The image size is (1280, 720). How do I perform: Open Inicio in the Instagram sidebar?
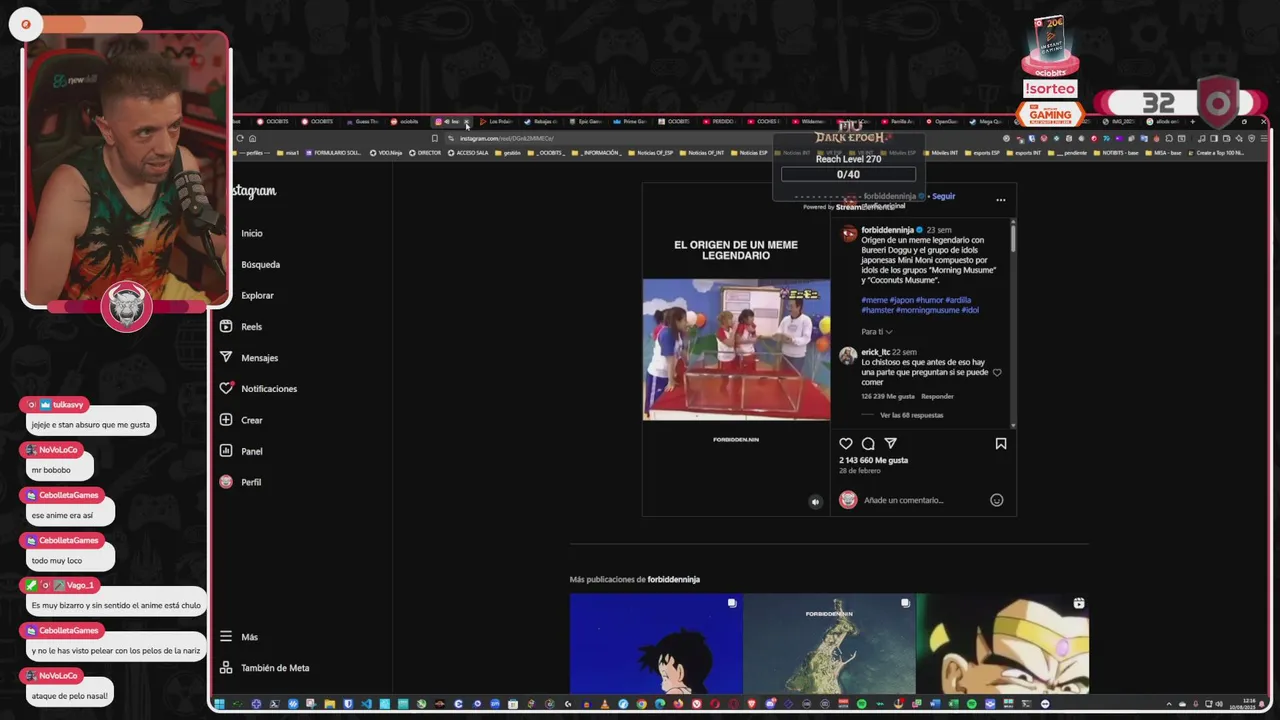tap(251, 233)
